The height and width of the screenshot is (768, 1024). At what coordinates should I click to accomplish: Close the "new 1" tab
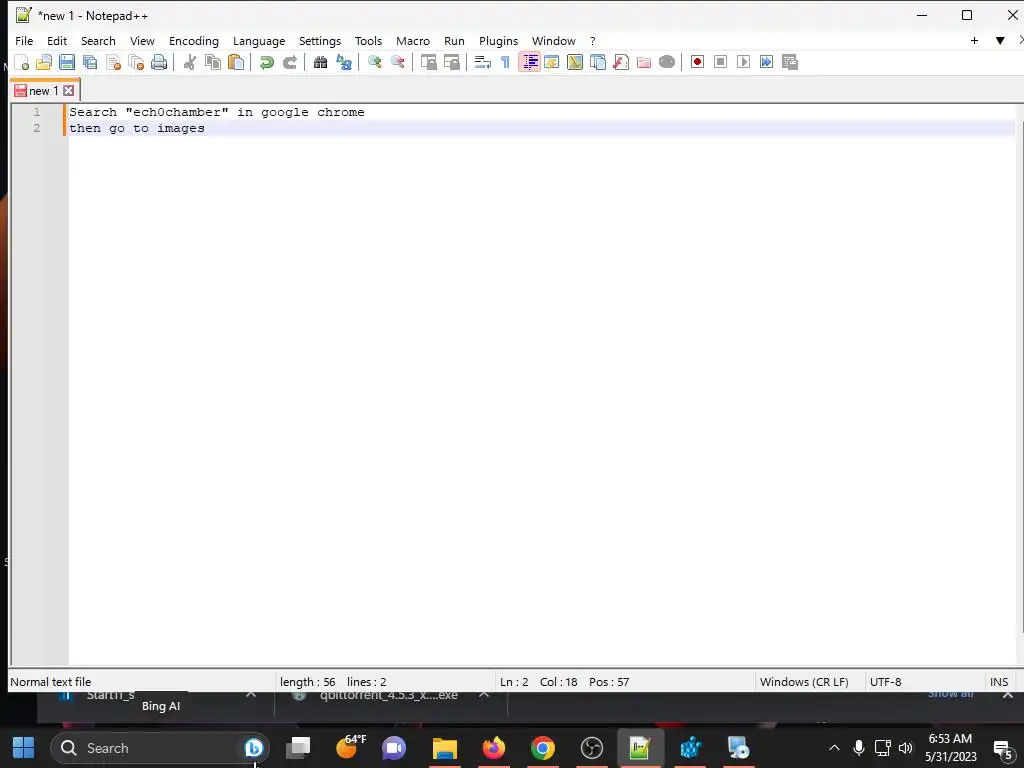(x=69, y=91)
